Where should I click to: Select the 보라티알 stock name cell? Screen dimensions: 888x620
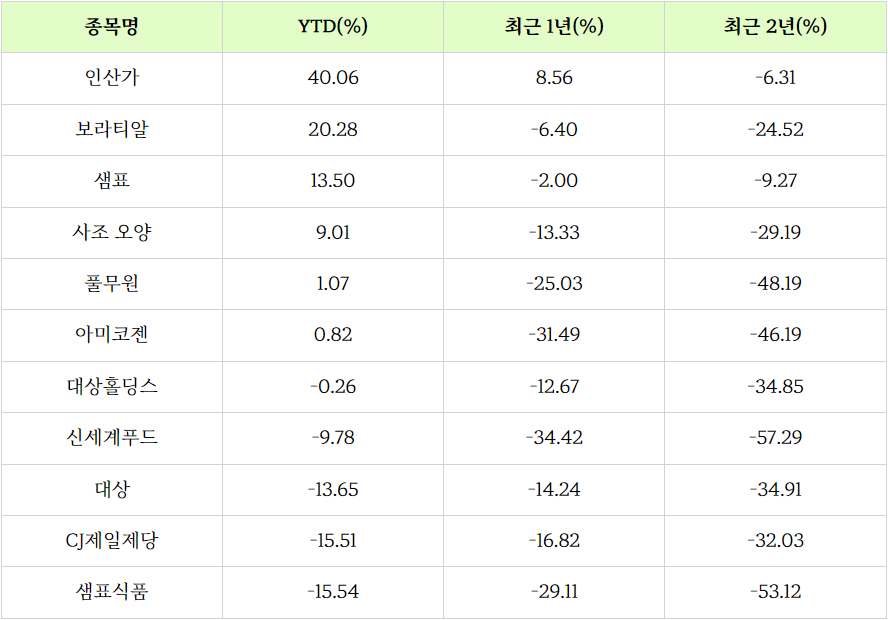[x=112, y=130]
